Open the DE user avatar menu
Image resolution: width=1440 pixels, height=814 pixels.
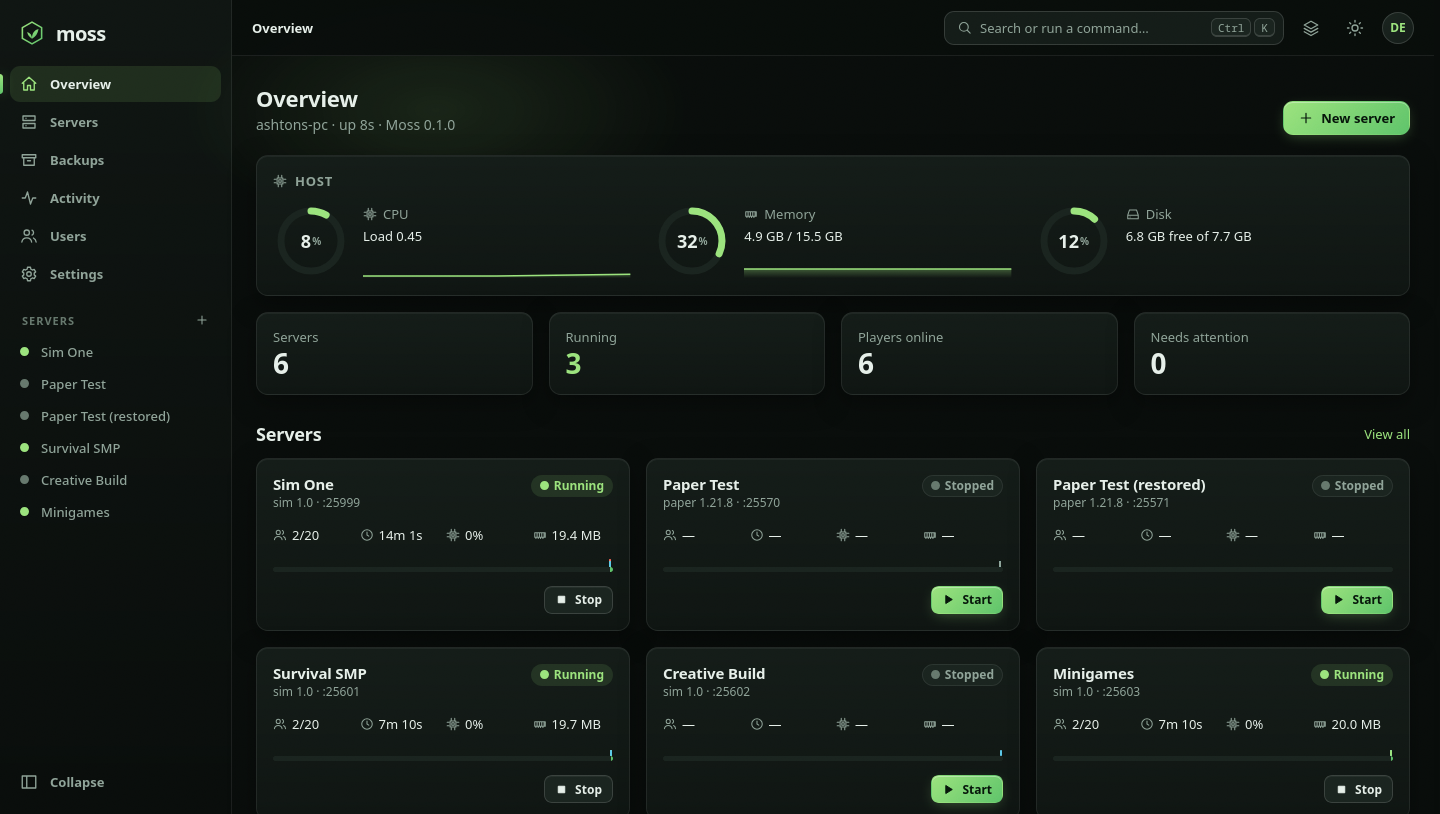click(x=1398, y=28)
